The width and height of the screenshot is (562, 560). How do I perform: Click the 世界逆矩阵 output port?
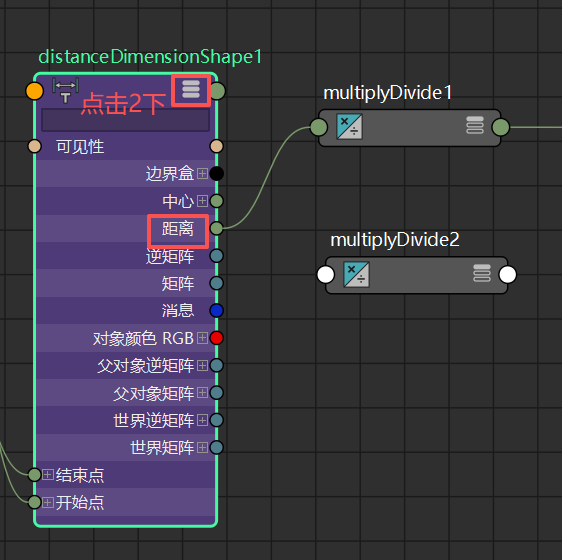click(216, 420)
